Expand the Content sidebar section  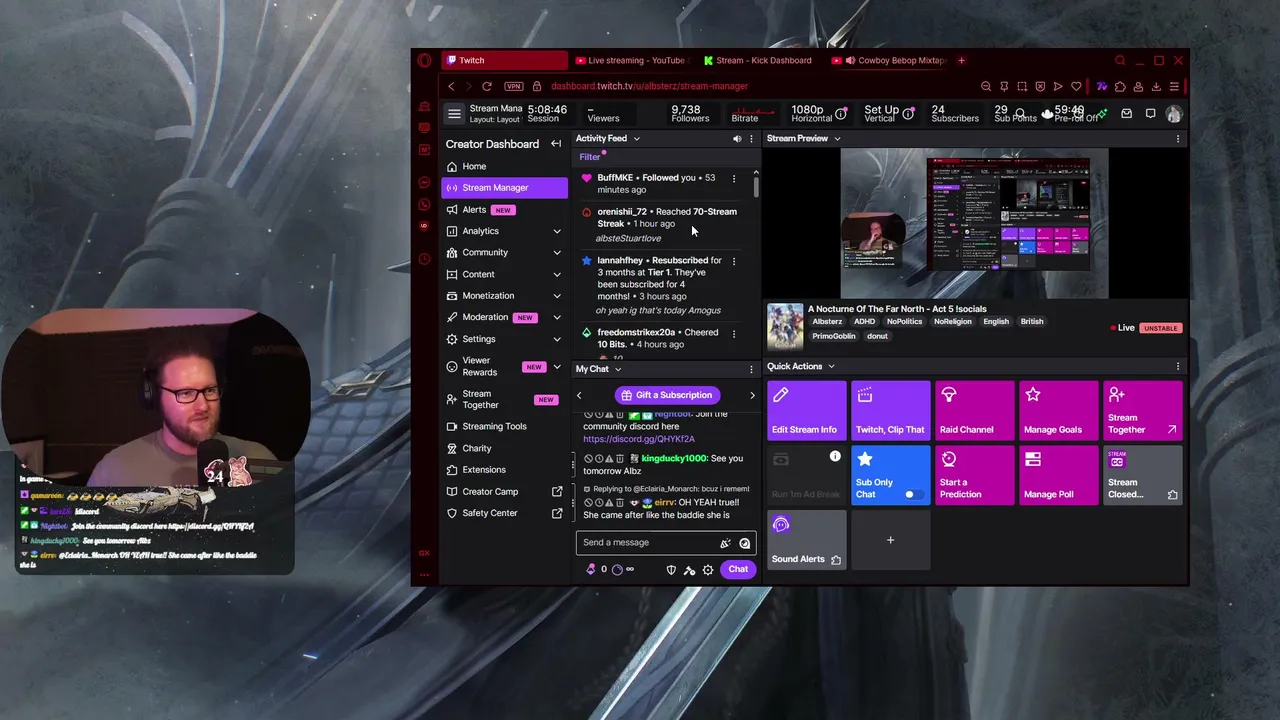[557, 275]
